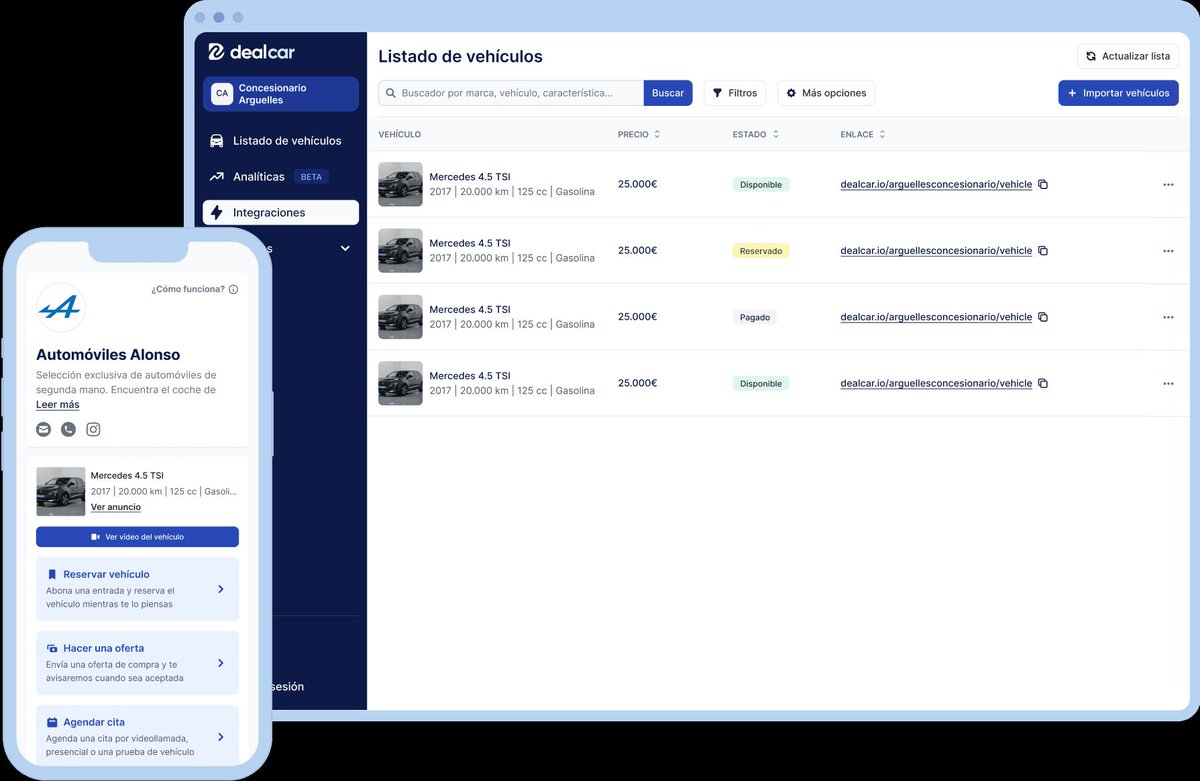Viewport: 1200px width, 781px height.
Task: Click the CA avatar badge
Action: click(222, 94)
